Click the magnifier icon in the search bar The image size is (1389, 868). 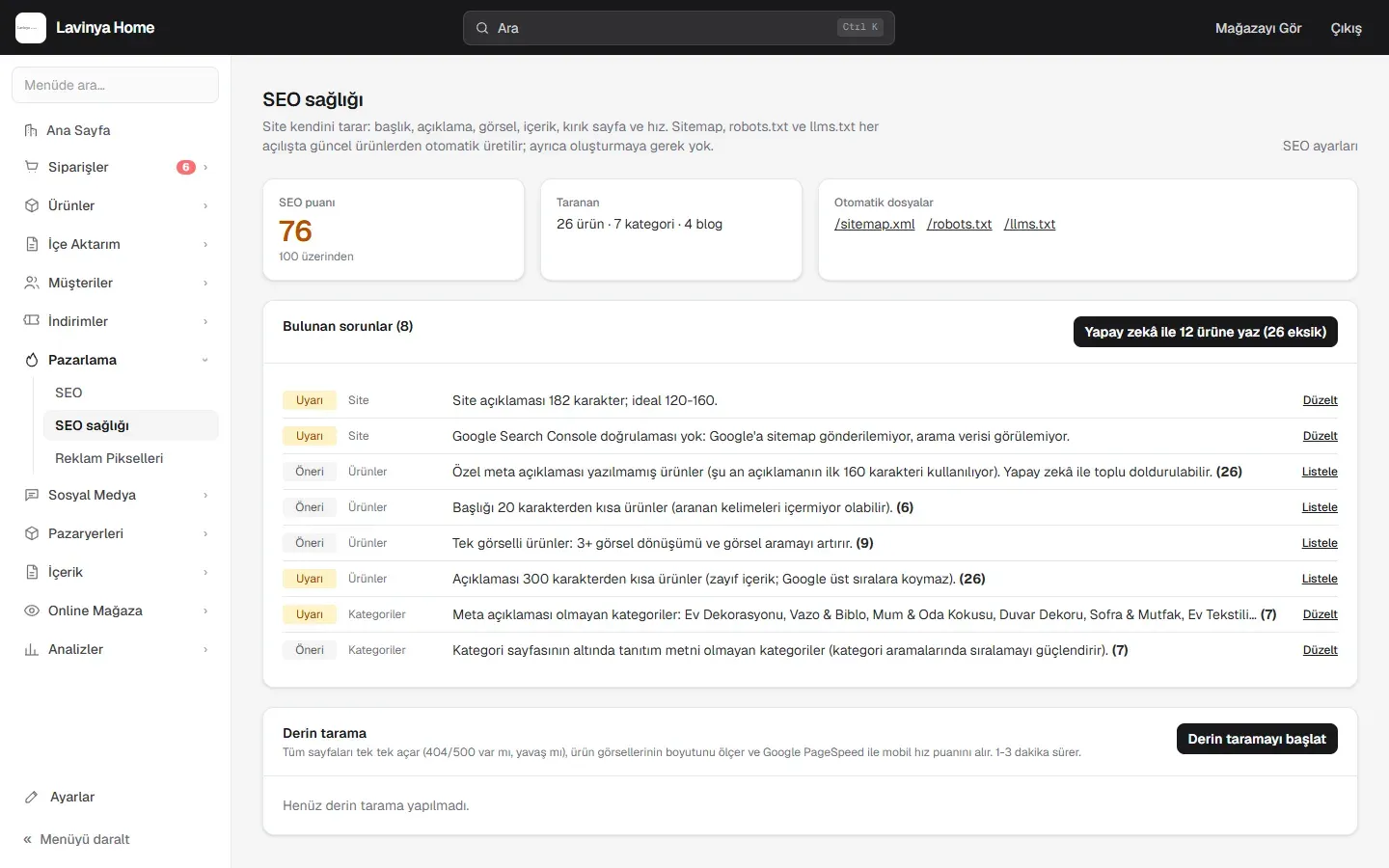482,28
